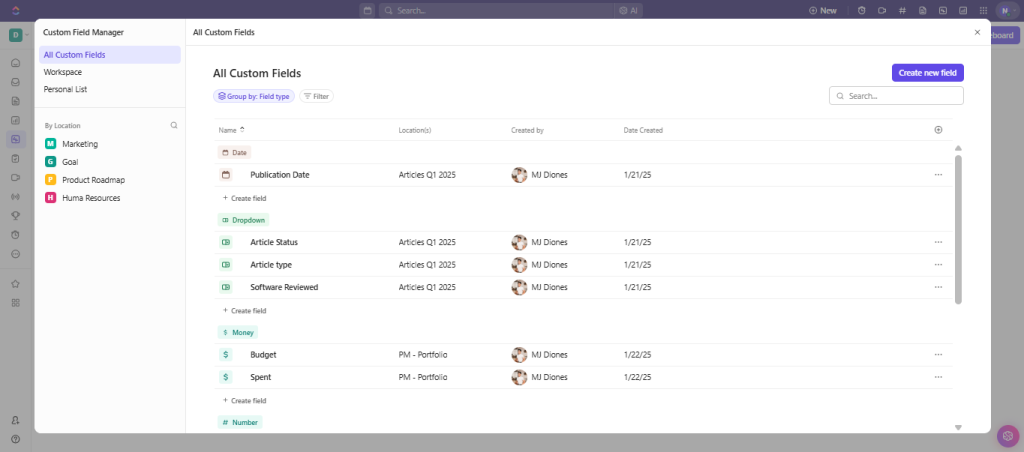Close the Custom Field Manager dialog
The height and width of the screenshot is (452, 1024).
(x=977, y=32)
